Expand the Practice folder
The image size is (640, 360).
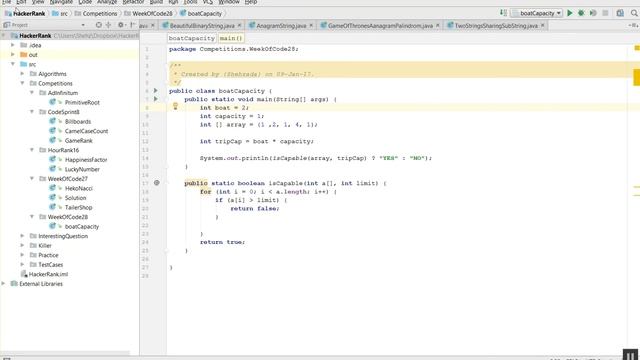click(22, 255)
